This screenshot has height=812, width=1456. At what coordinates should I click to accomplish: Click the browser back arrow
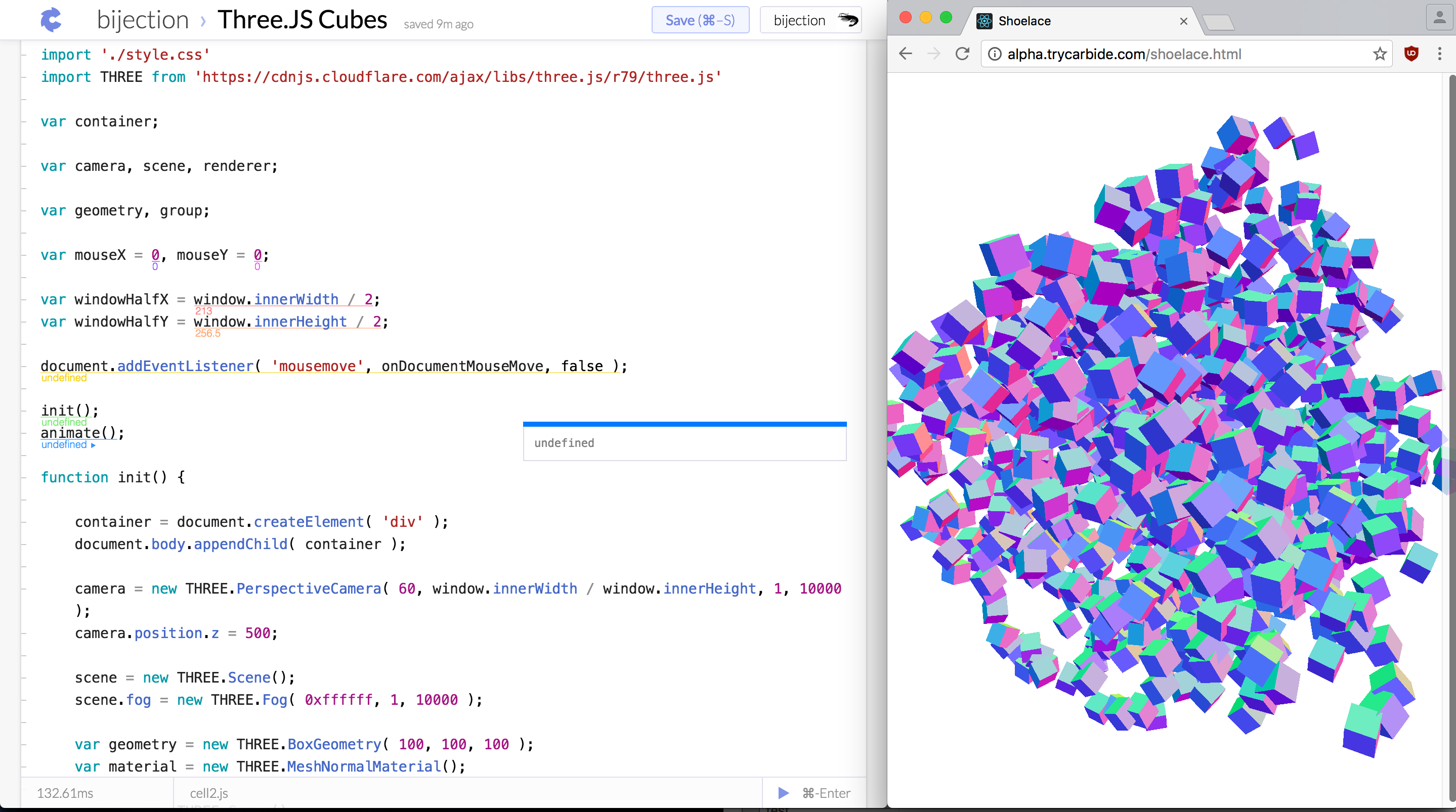click(x=906, y=54)
